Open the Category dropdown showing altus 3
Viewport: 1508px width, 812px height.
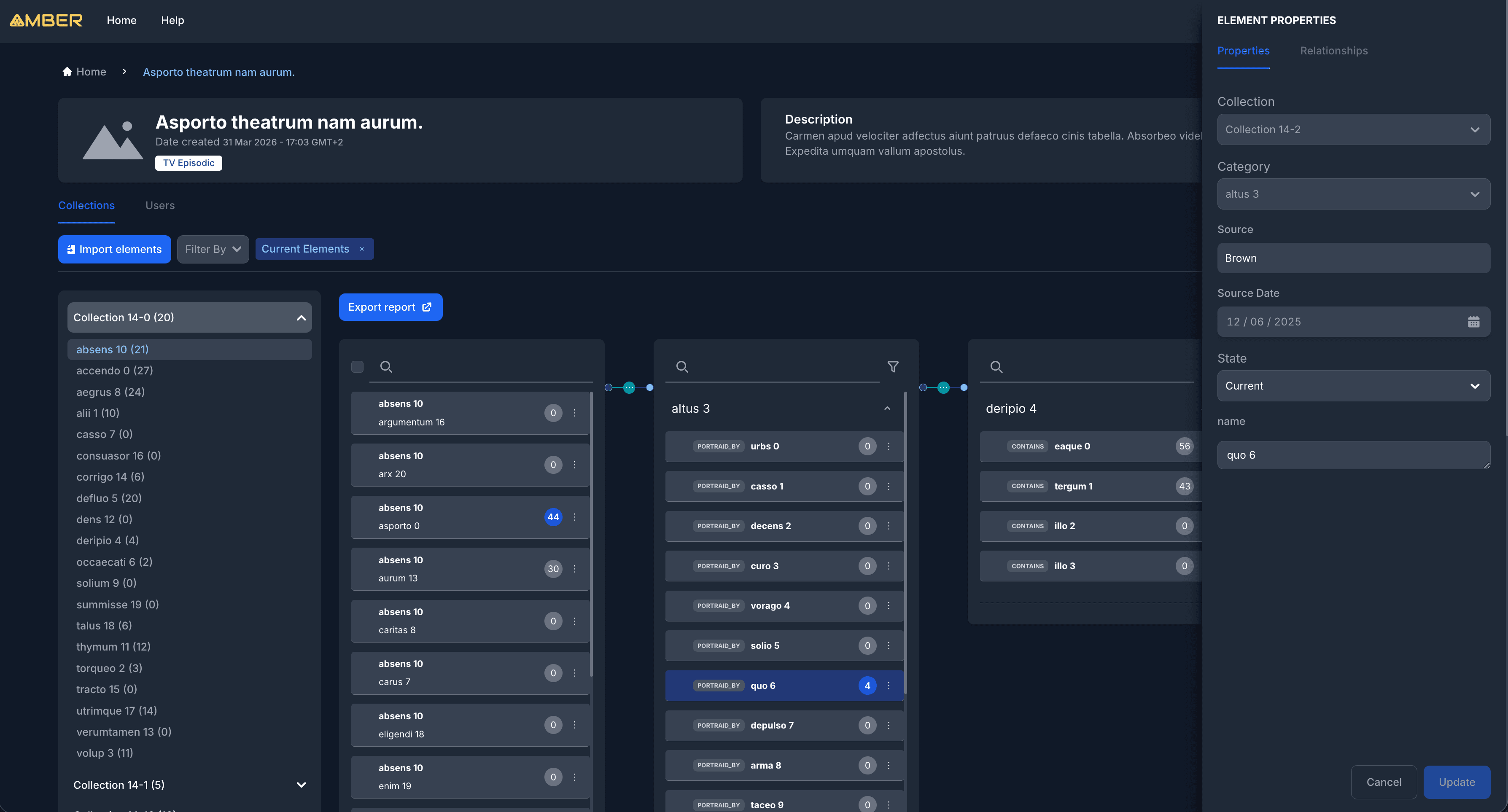[1353, 194]
